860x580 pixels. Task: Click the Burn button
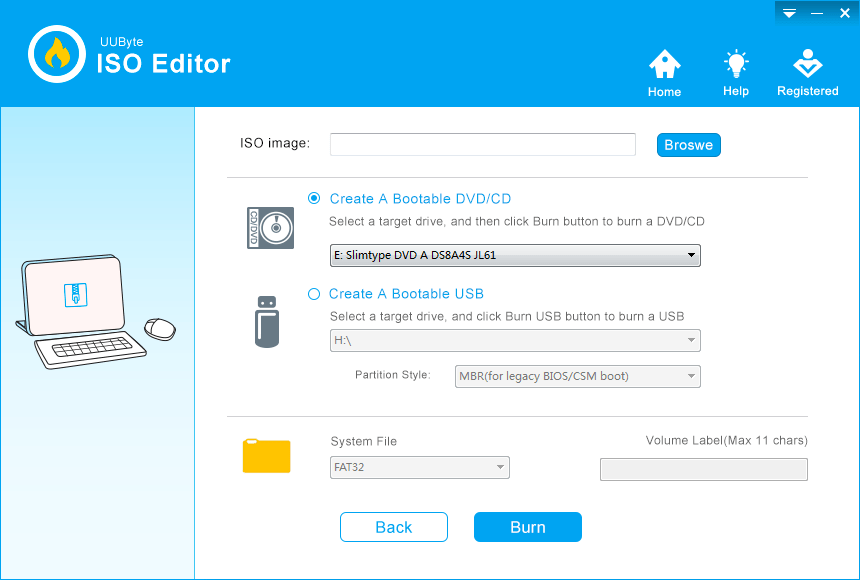coord(528,527)
